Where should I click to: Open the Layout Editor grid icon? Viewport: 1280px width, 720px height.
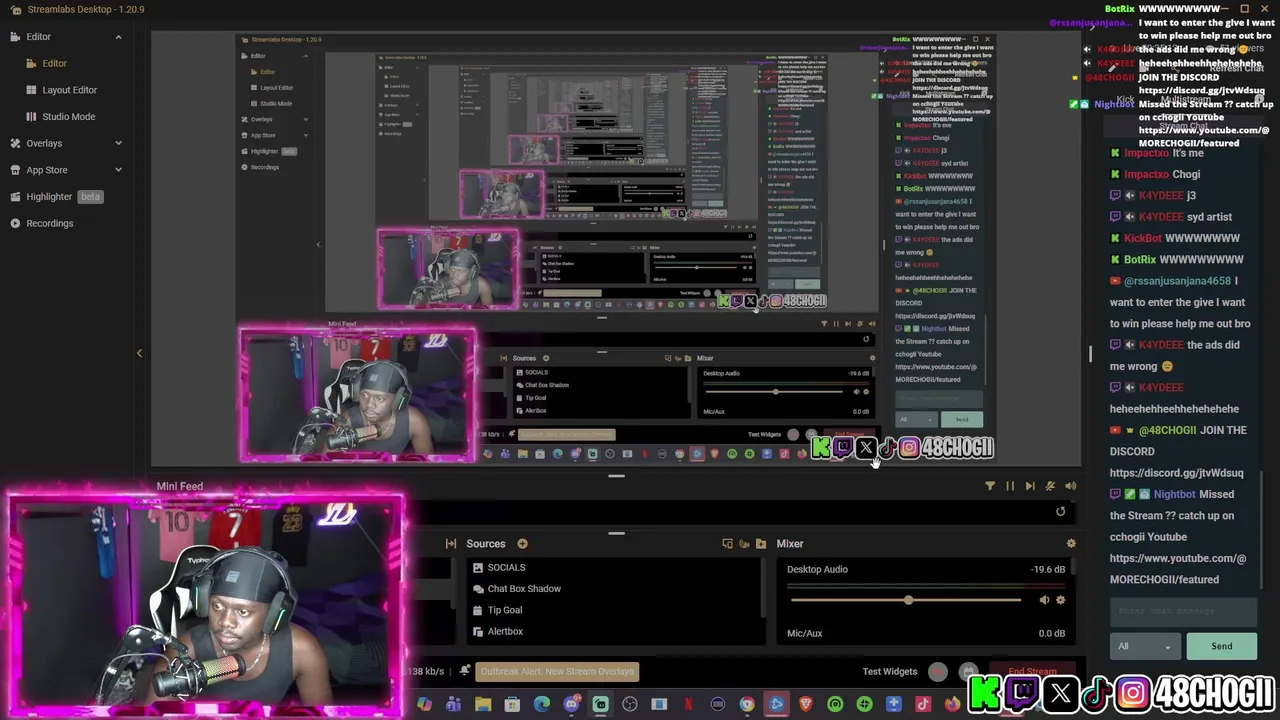pos(32,90)
